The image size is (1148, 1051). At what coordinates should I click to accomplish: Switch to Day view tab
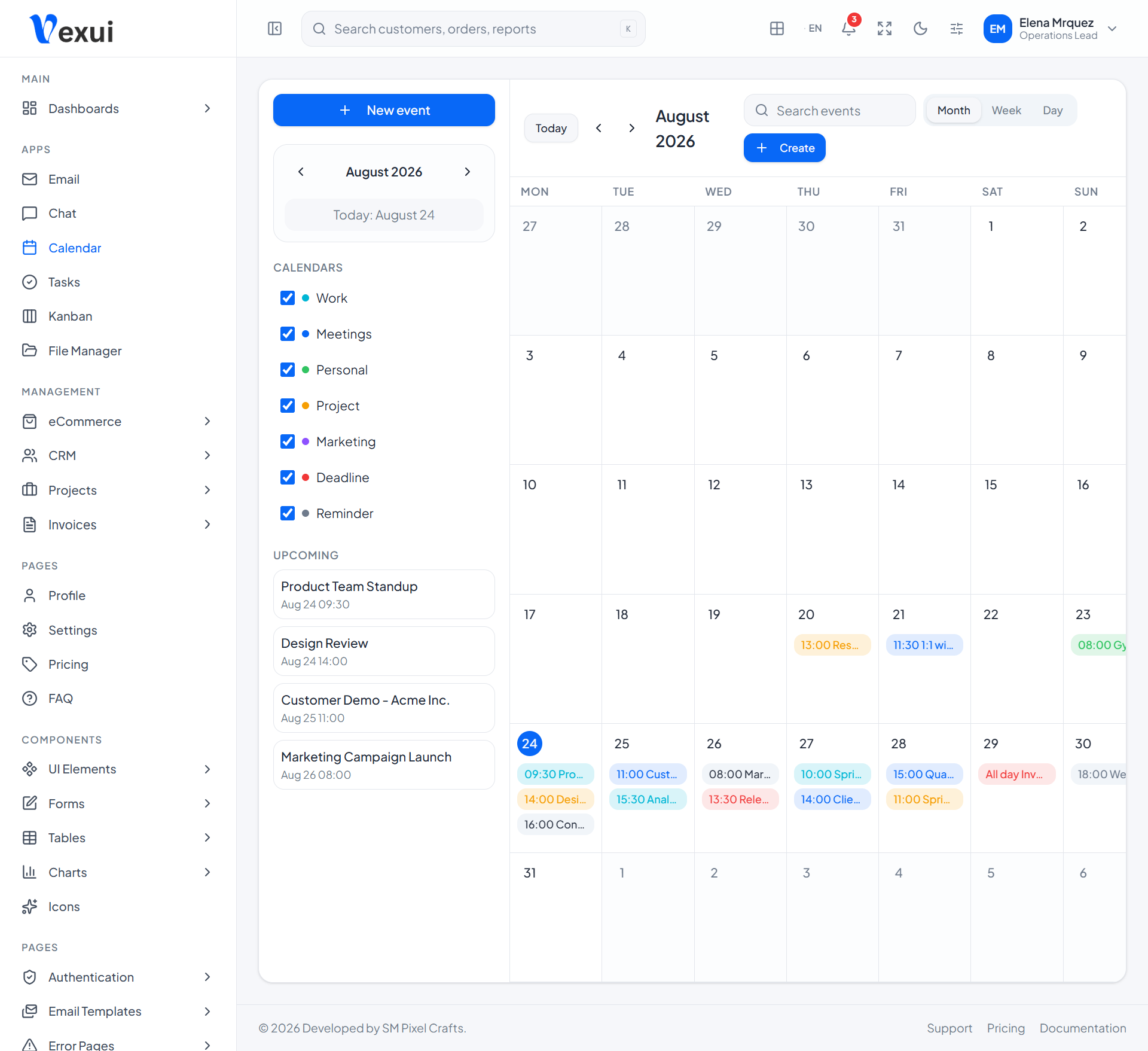(x=1052, y=111)
